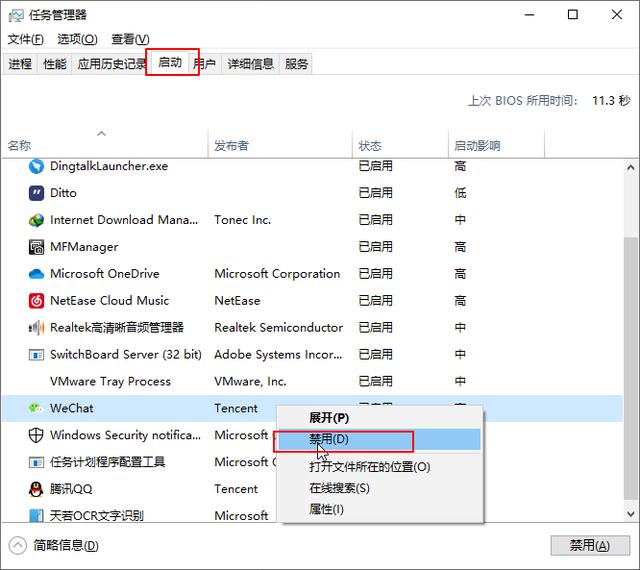Click the NetEase publisher cell
Screen dimensions: 640x570
(x=237, y=301)
